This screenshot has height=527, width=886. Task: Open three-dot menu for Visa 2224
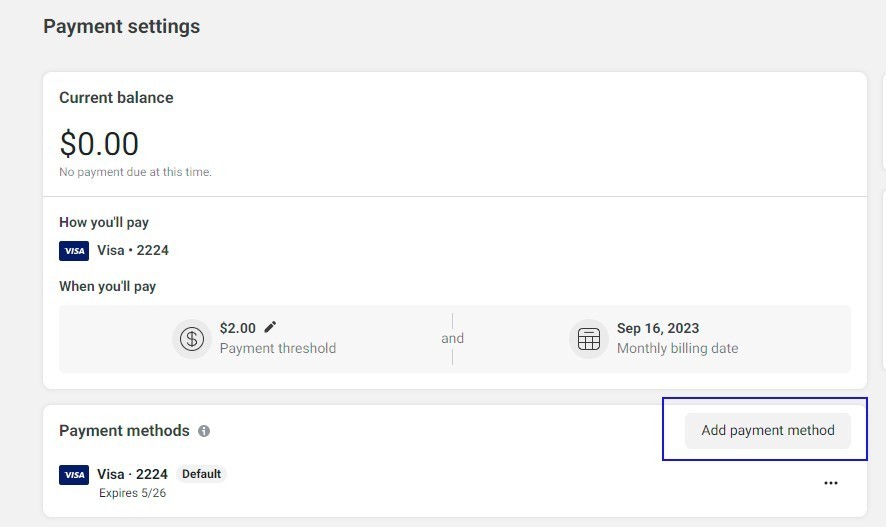point(831,483)
